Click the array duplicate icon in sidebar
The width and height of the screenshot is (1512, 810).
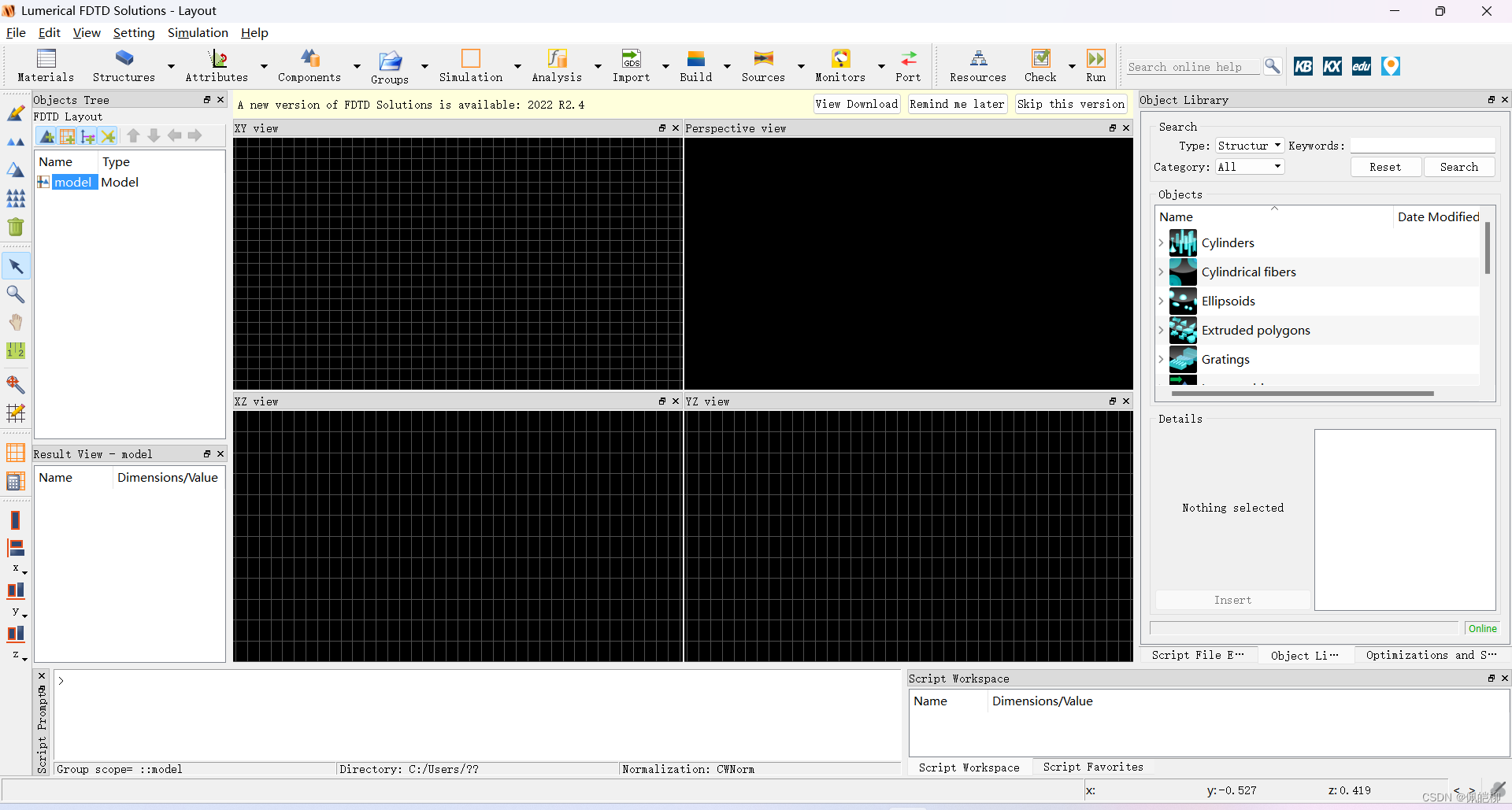click(x=16, y=198)
